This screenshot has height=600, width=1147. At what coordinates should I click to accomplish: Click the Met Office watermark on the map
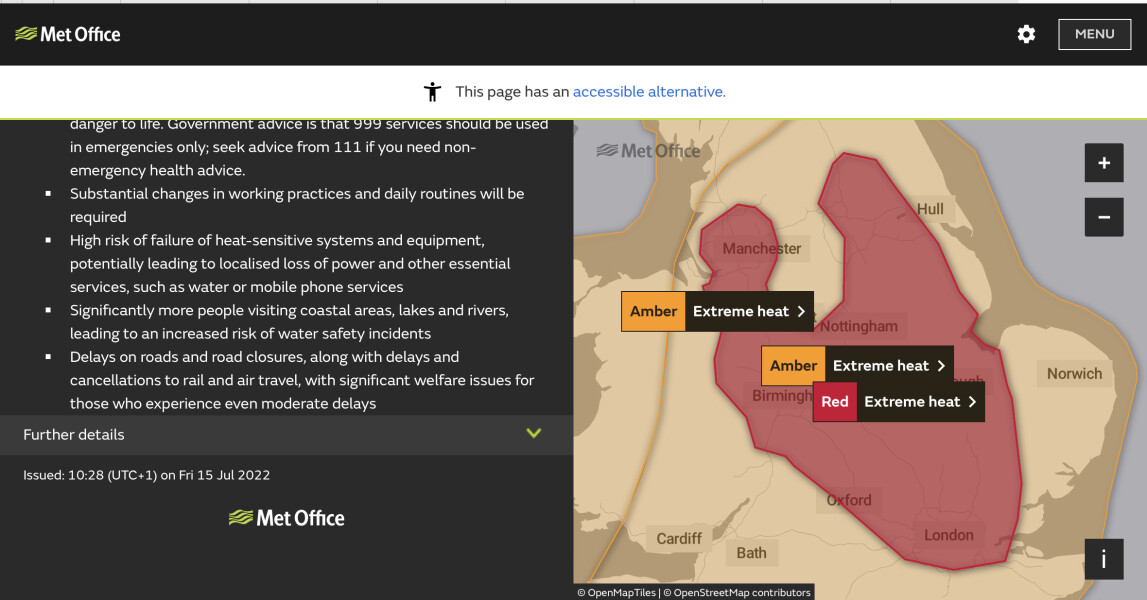[647, 150]
